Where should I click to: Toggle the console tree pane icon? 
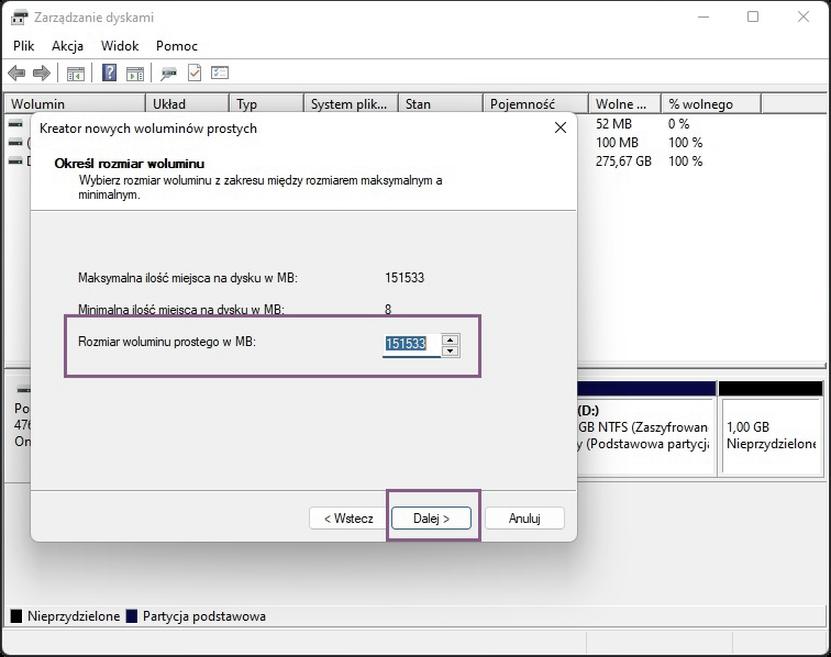(x=76, y=73)
